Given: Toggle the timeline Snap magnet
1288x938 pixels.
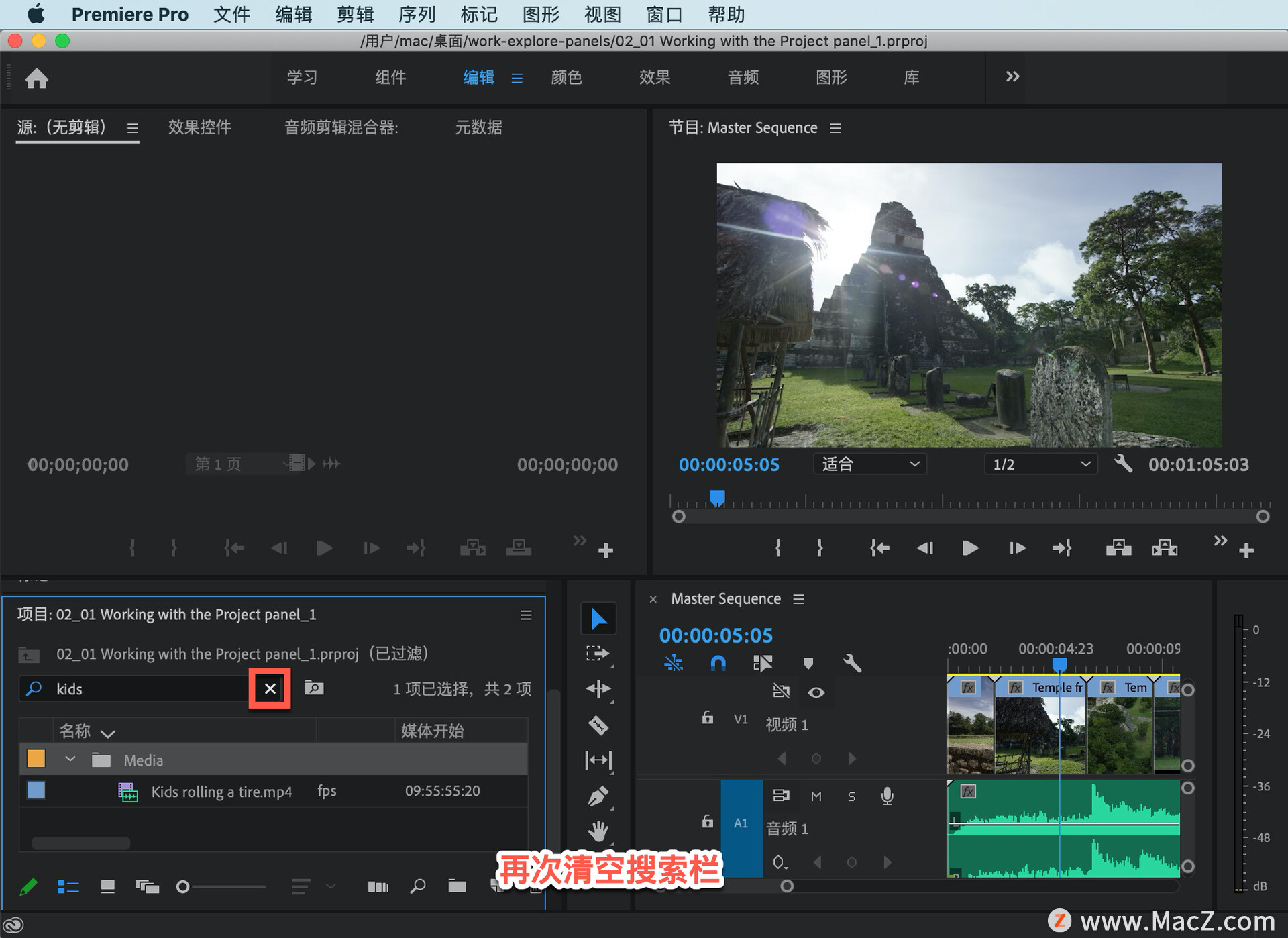Looking at the screenshot, I should [x=718, y=664].
